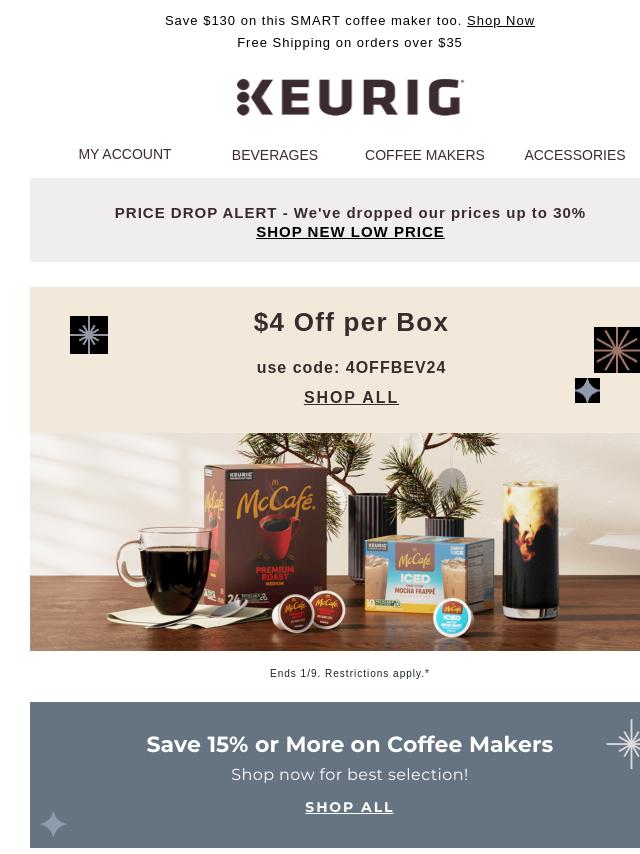Go to Coffee Makers section

[x=424, y=155]
